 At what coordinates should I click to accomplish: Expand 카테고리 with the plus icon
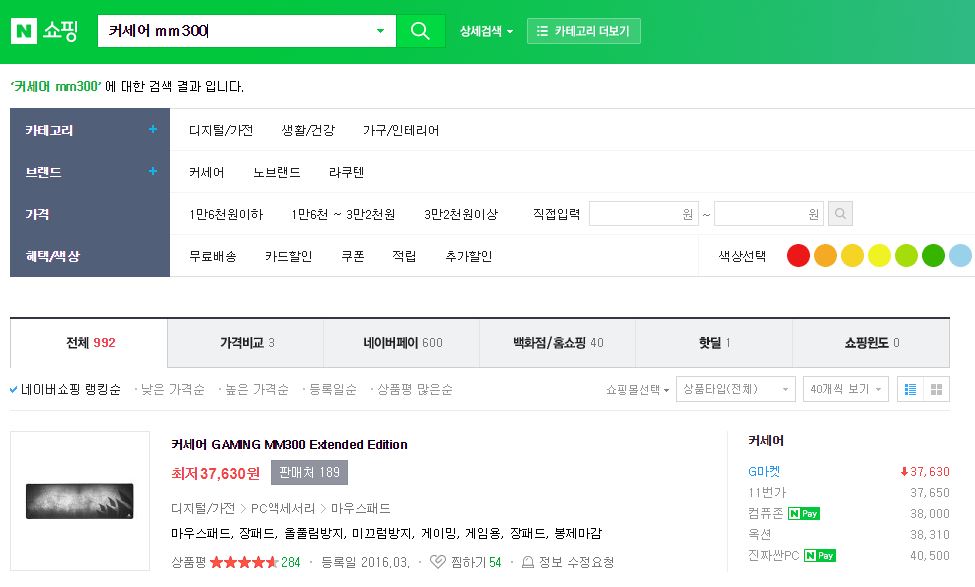pos(152,129)
